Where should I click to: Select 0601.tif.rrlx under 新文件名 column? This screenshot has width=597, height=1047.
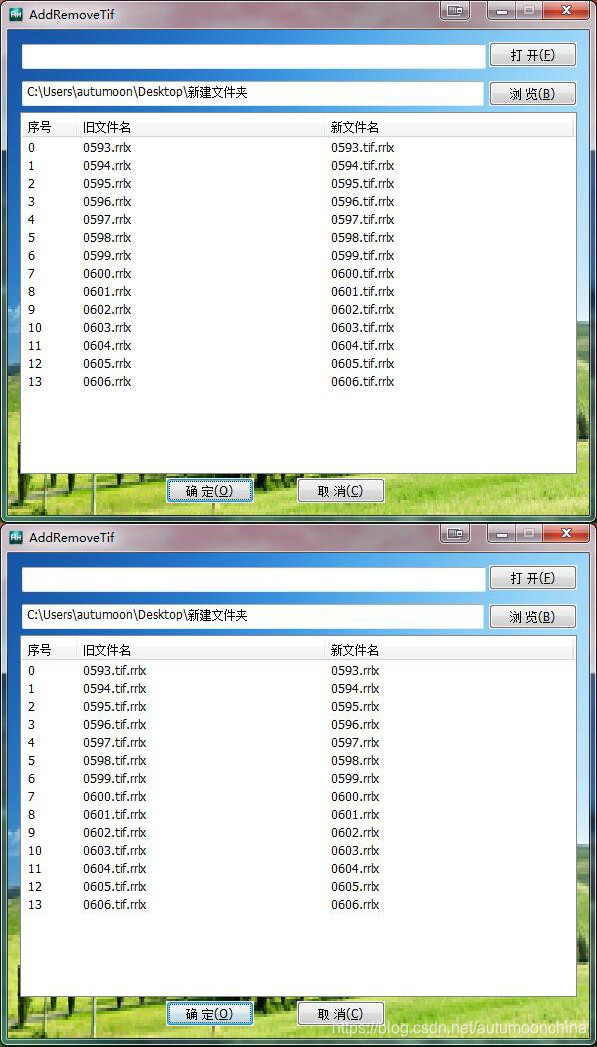363,292
